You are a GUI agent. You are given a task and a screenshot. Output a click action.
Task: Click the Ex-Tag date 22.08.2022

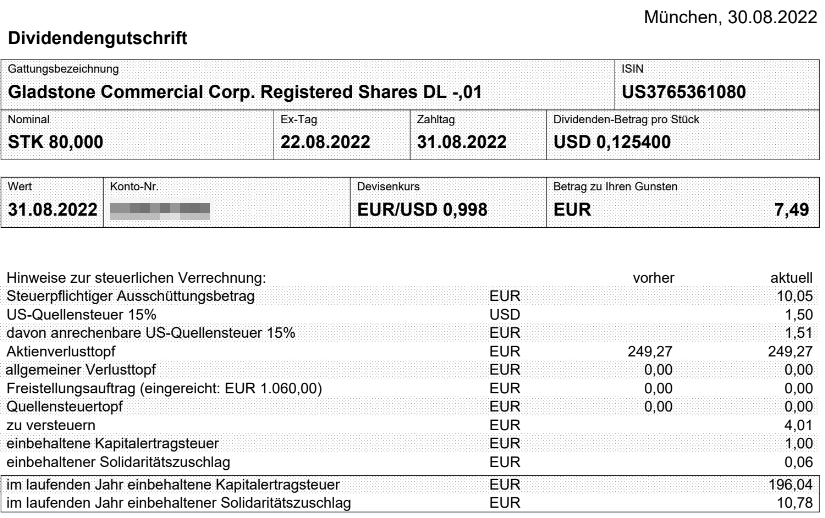coord(325,142)
